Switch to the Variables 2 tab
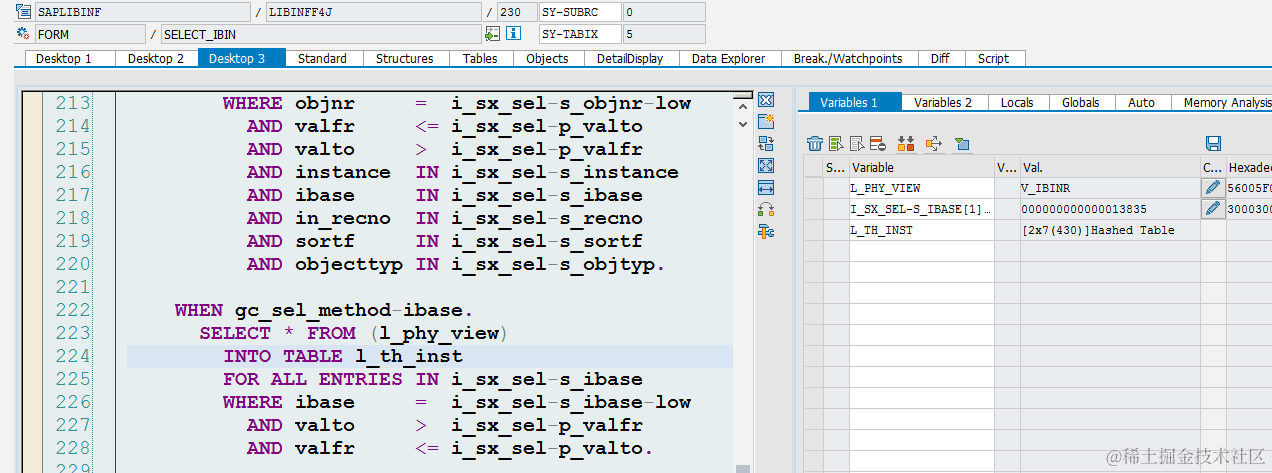Viewport: 1272px width, 473px height. pyautogui.click(x=943, y=102)
